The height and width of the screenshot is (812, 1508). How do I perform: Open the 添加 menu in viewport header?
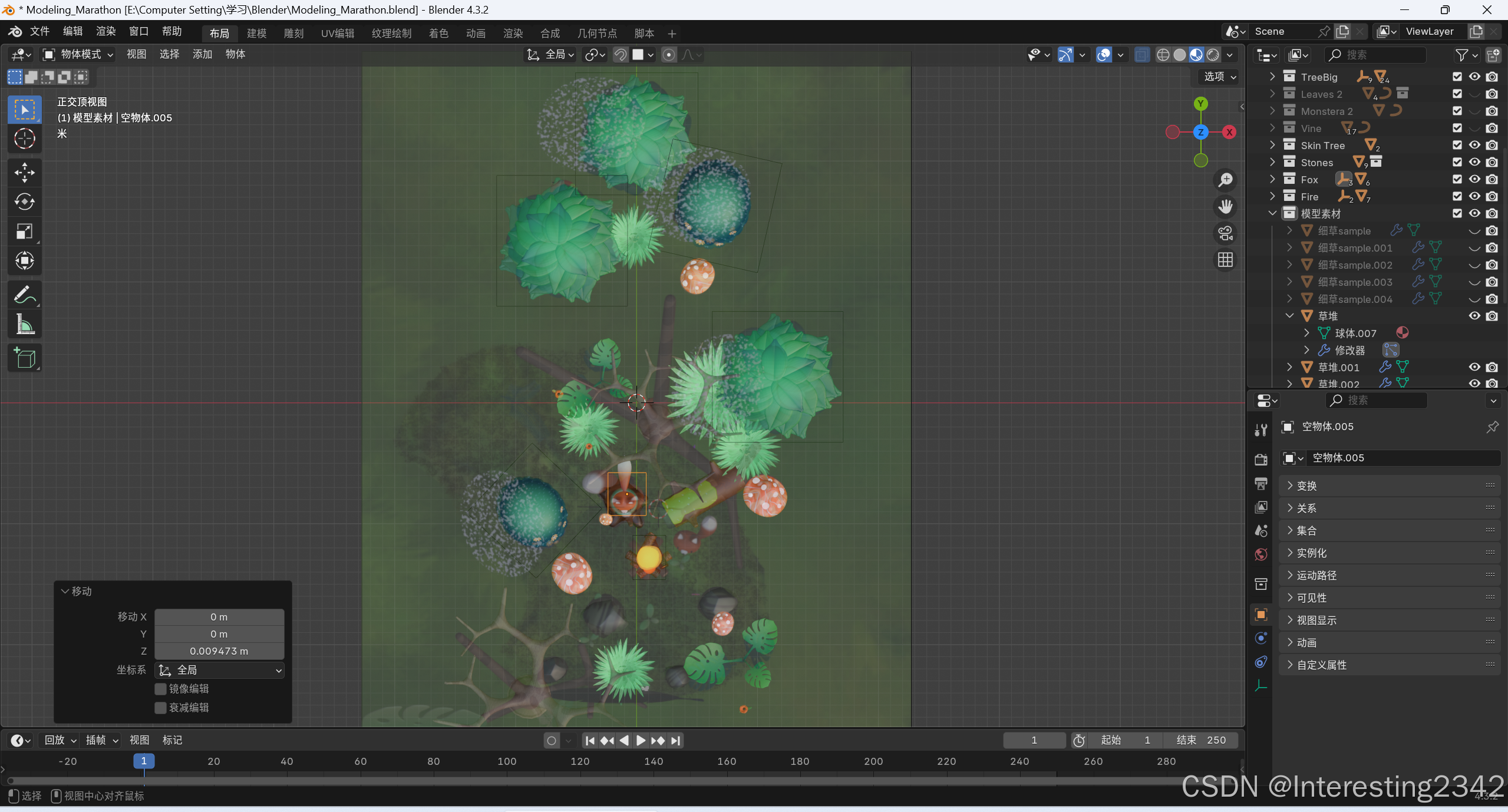click(202, 54)
